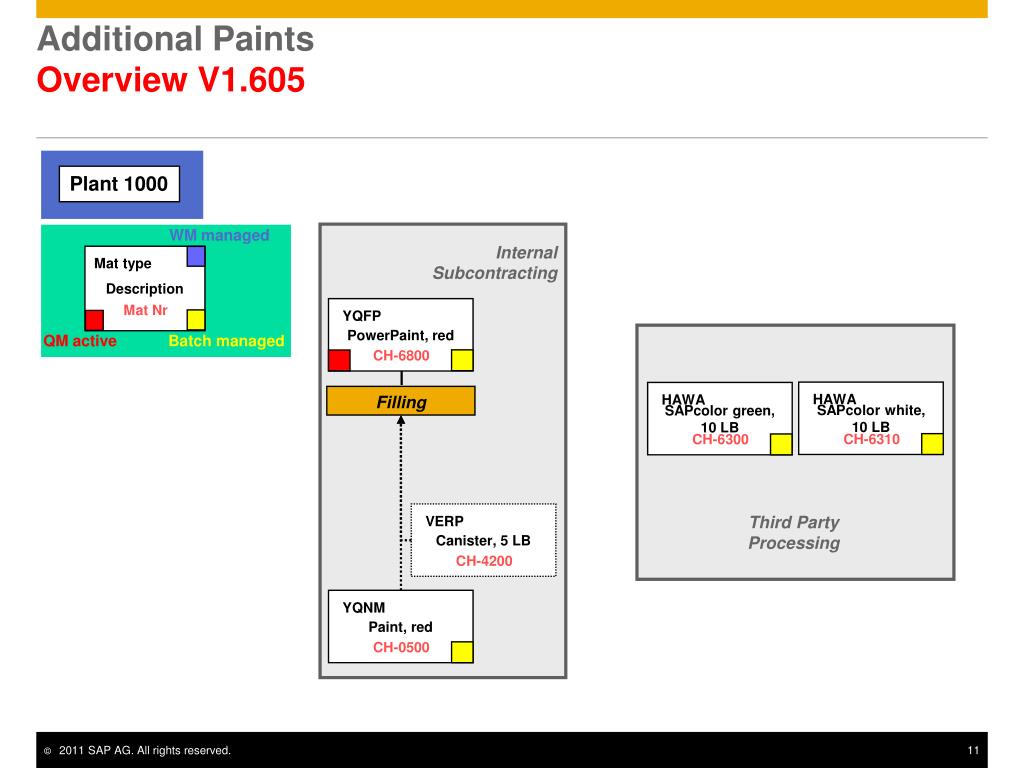Click material number CH-6800
Viewport: 1024px width, 768px height.
401,356
